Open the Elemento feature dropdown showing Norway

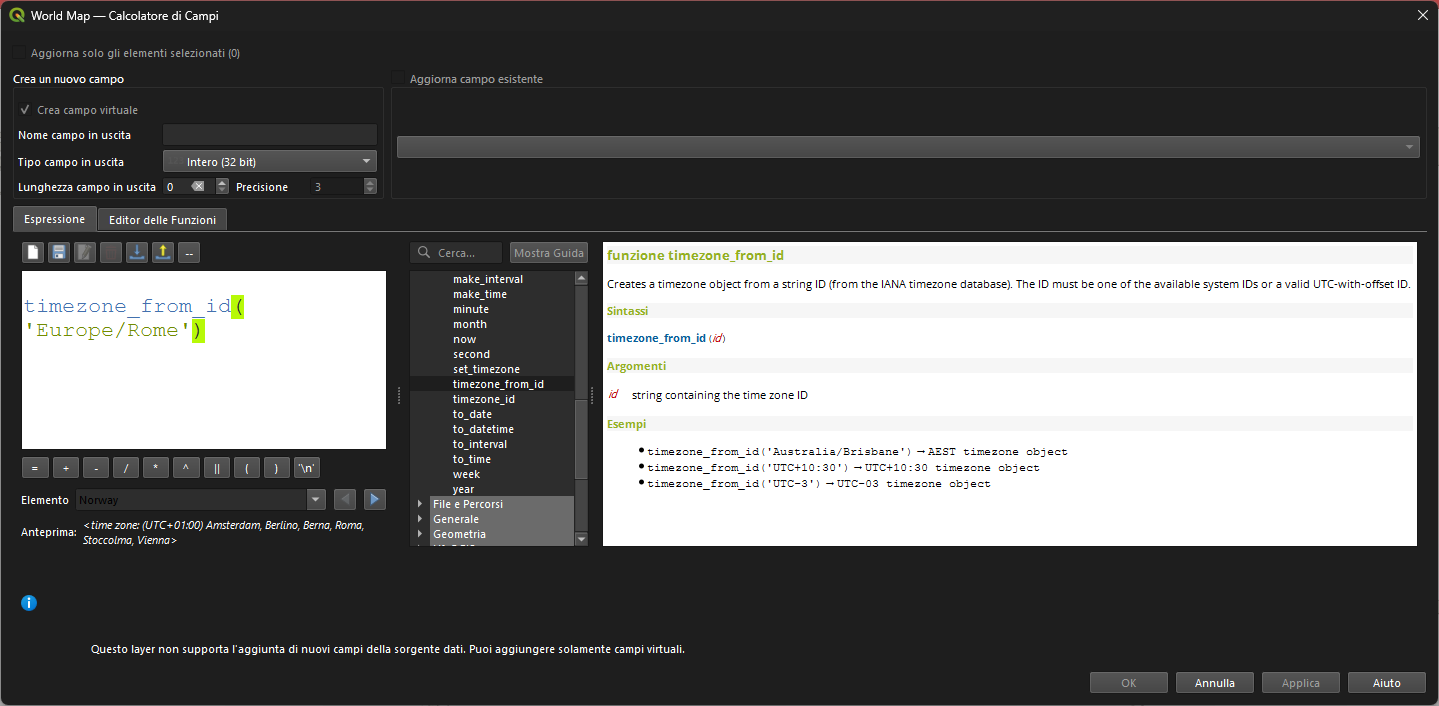click(x=201, y=500)
